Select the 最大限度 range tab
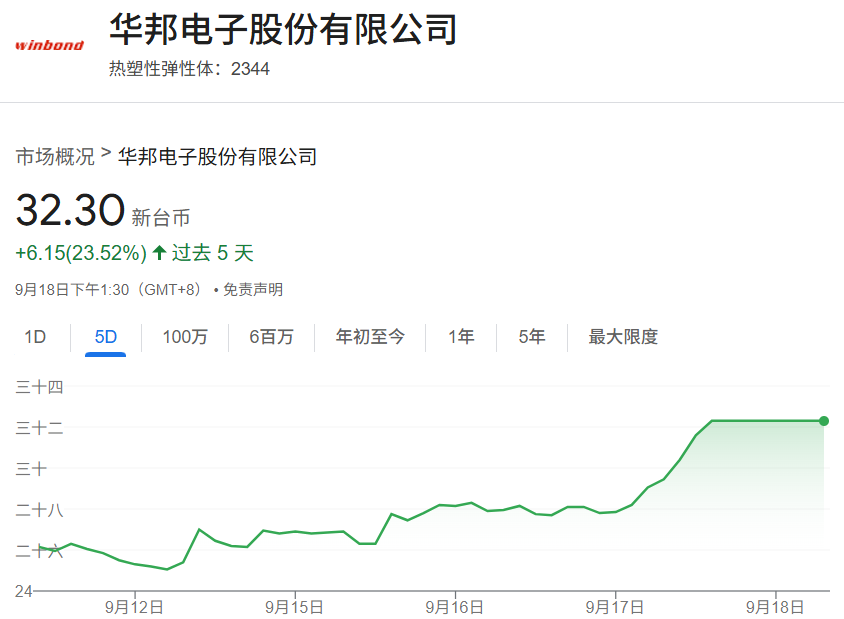Viewport: 844px width, 619px height. click(x=623, y=337)
